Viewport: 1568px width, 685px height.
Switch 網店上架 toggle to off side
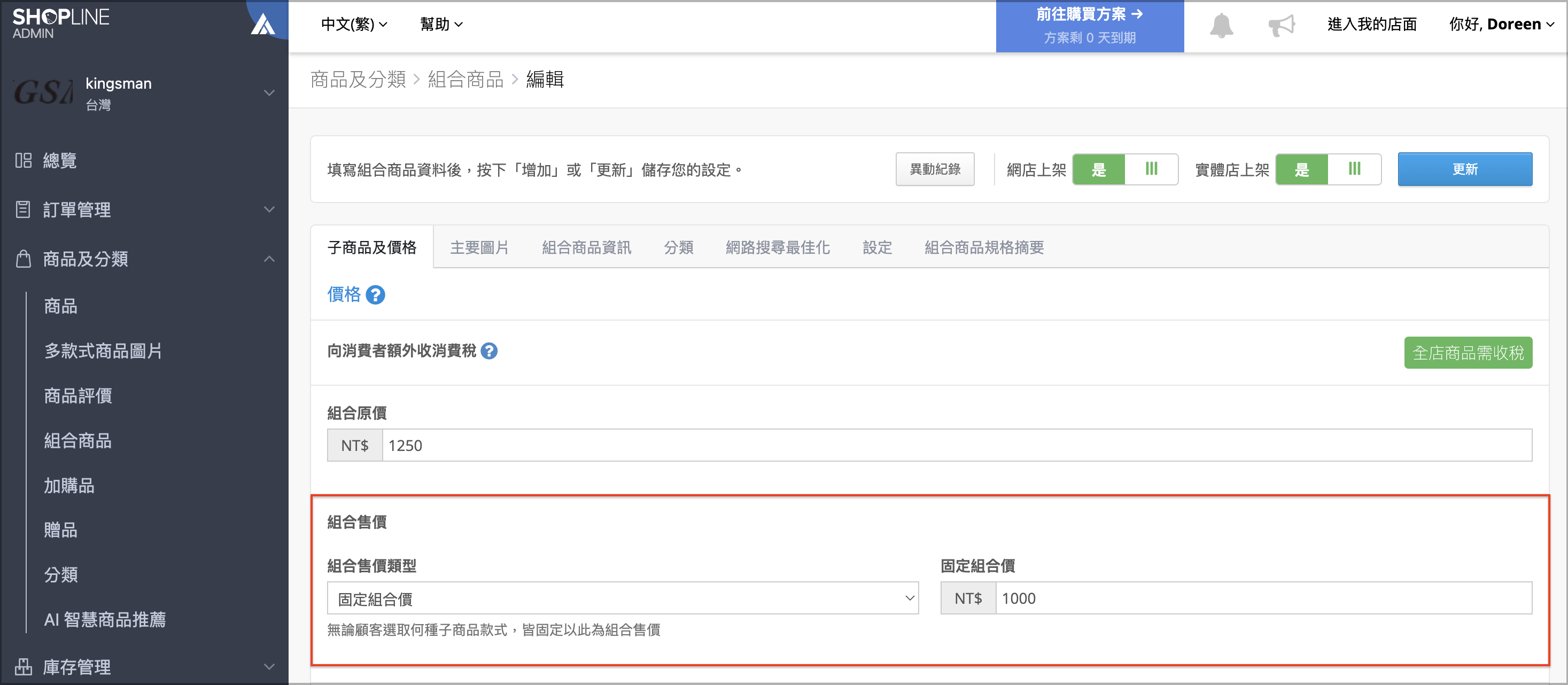(1151, 169)
